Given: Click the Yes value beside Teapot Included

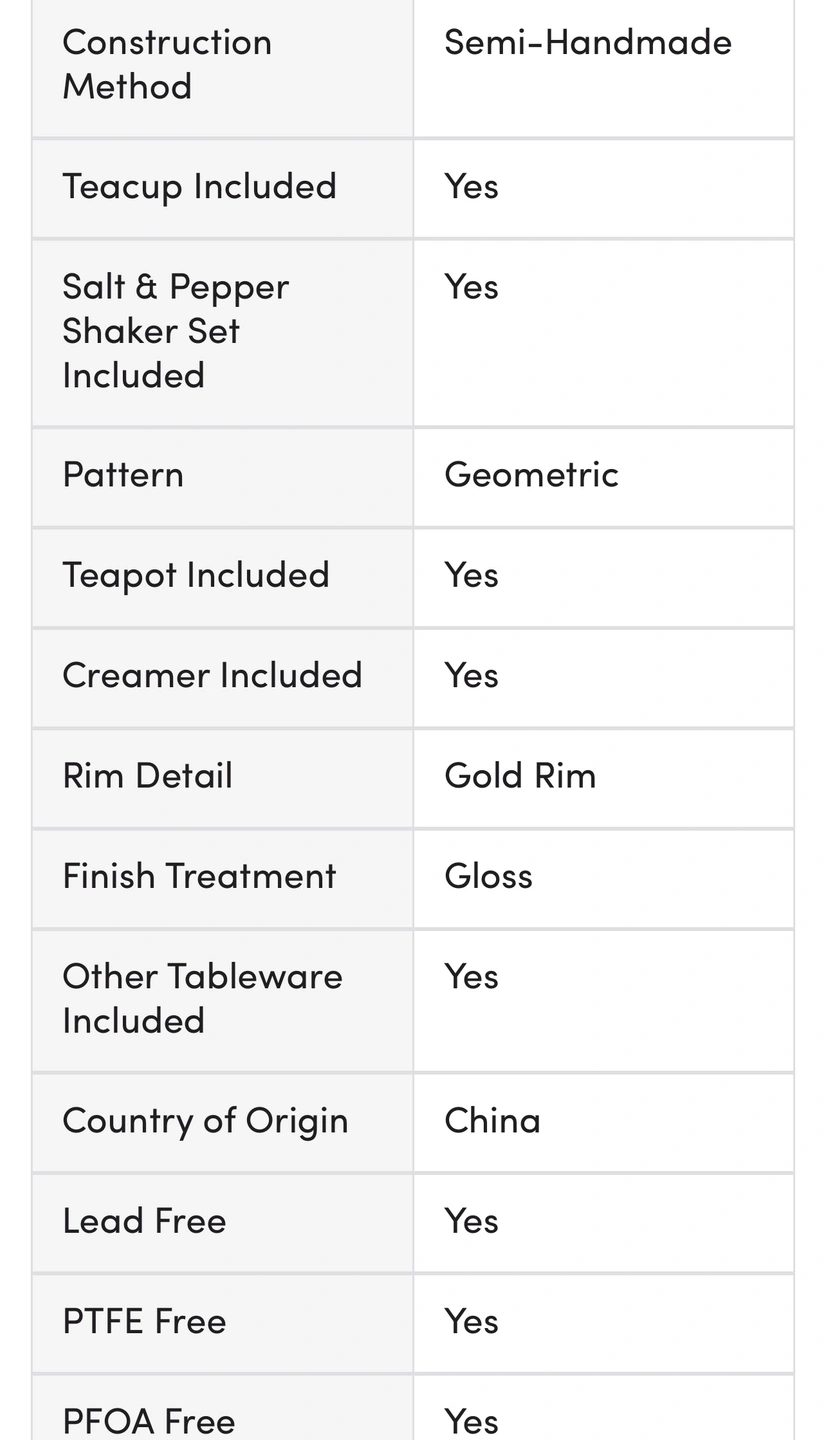Looking at the screenshot, I should 471,575.
